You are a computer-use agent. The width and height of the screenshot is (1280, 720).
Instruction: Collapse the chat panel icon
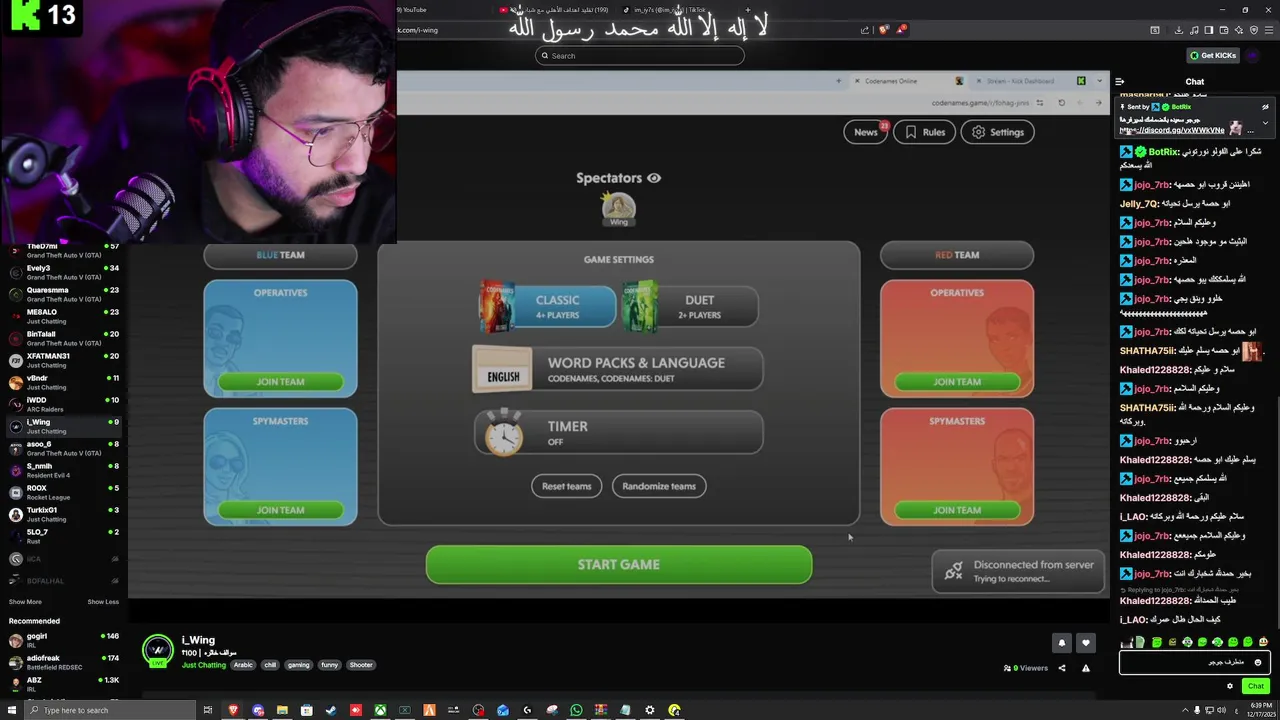point(1120,82)
